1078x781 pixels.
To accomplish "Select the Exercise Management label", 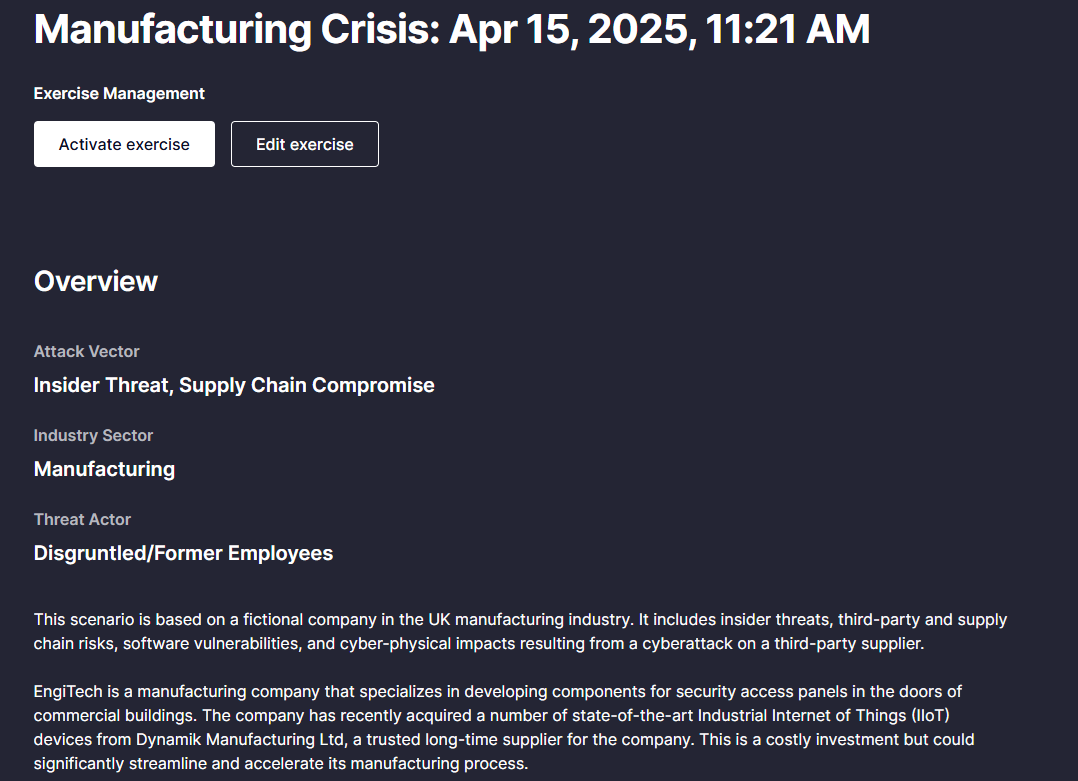I will click(x=119, y=93).
